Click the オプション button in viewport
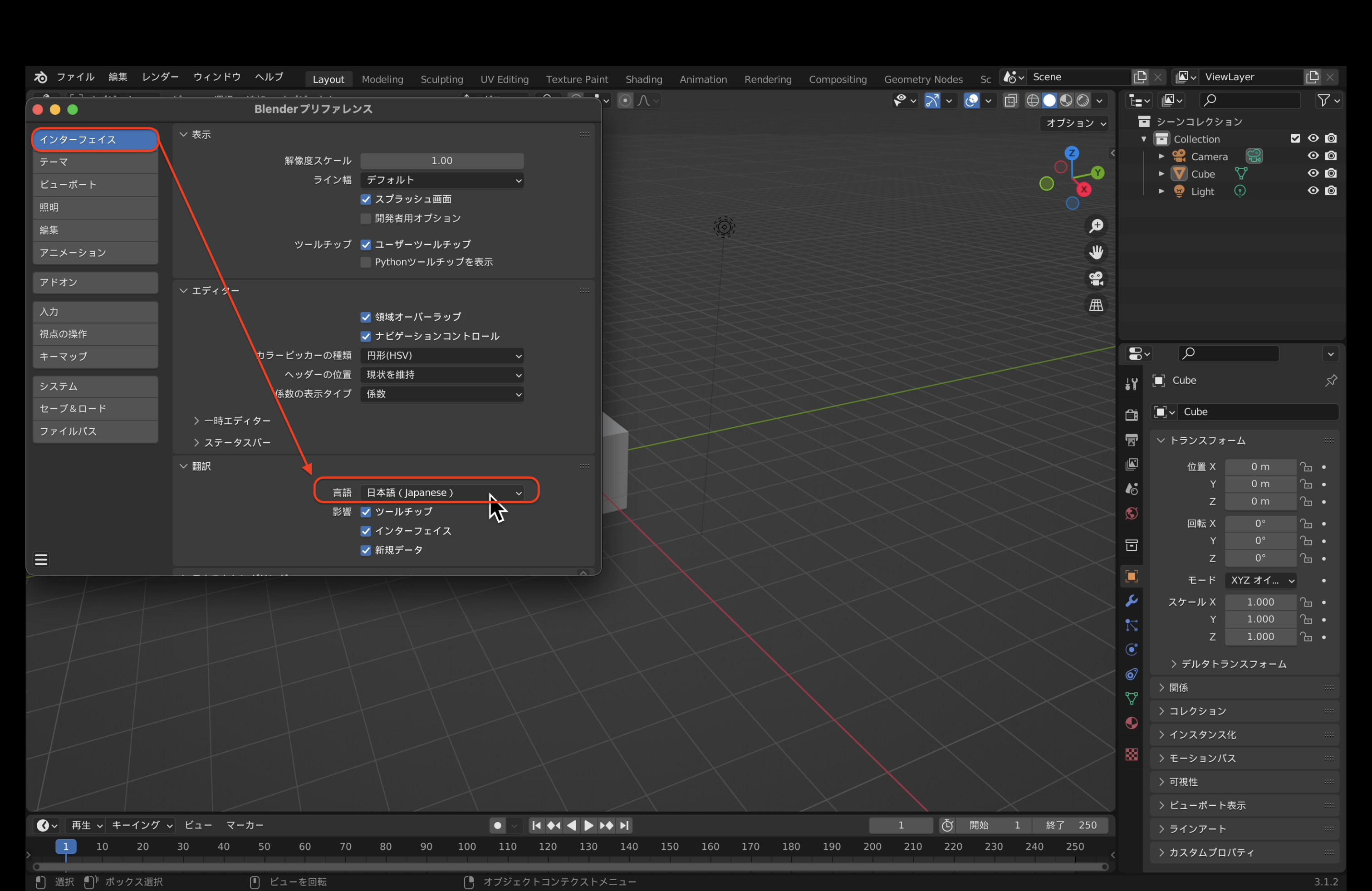The width and height of the screenshot is (1372, 891). tap(1075, 123)
